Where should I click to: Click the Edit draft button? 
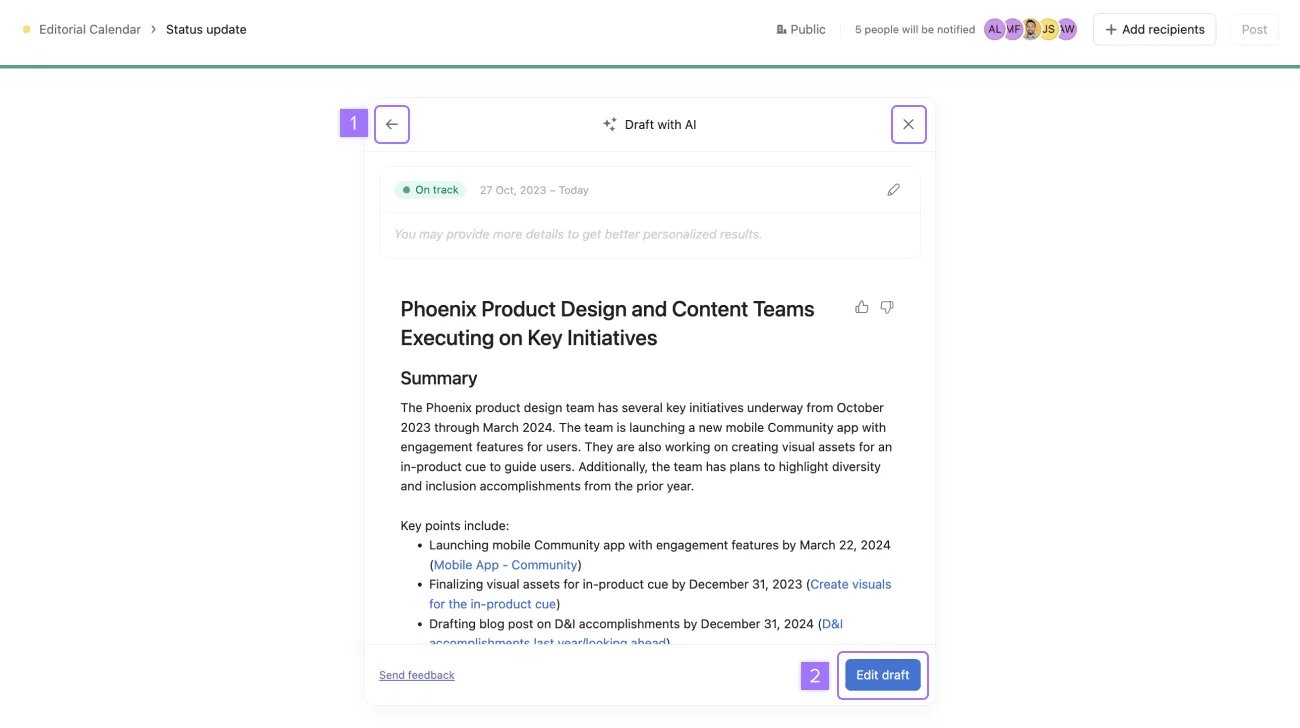point(882,675)
